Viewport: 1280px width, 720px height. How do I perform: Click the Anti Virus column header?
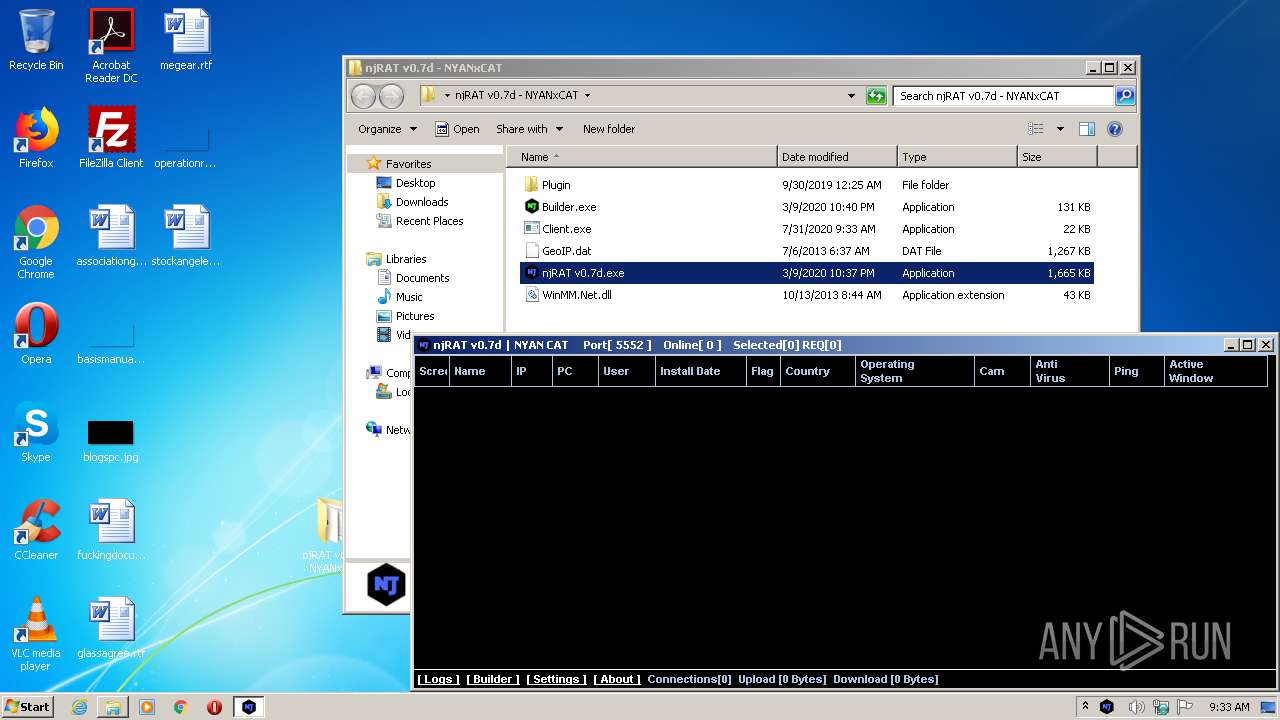pos(1070,371)
